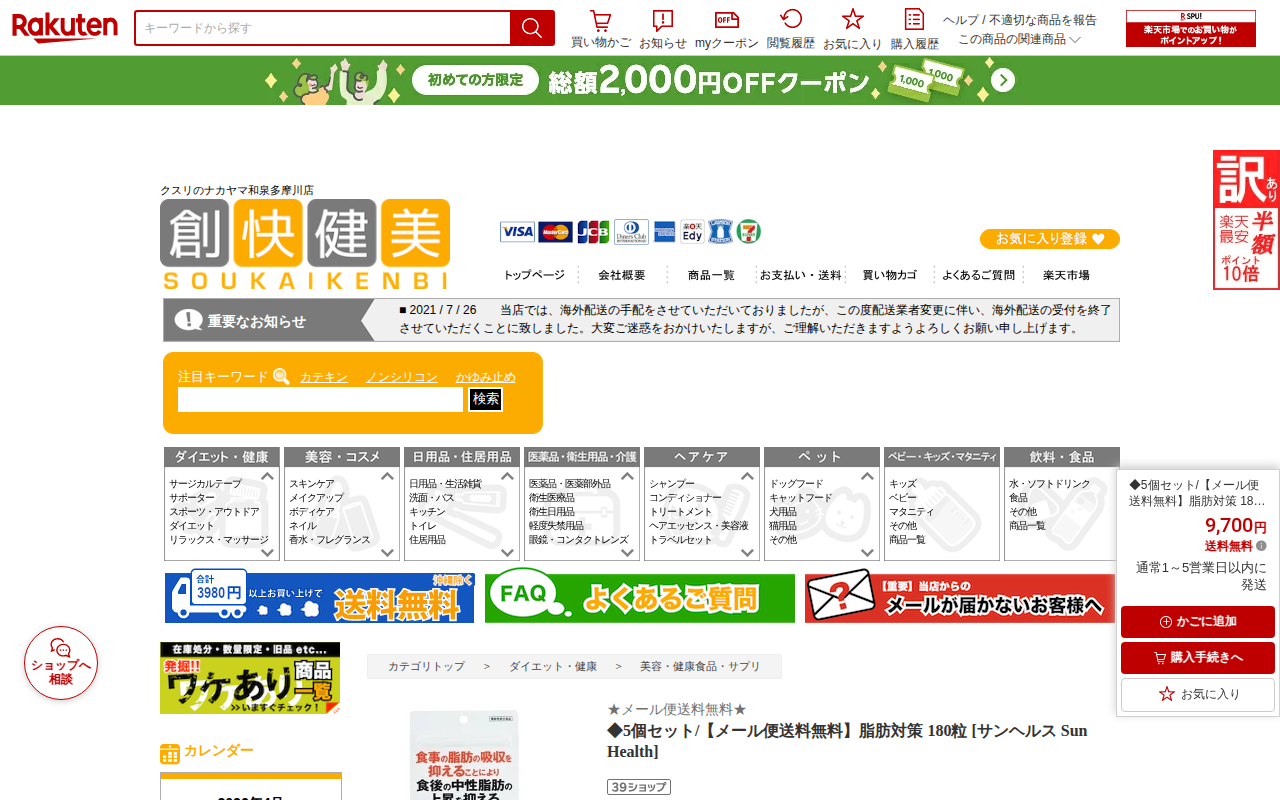Focus the 注目キーワード shop search field

[x=321, y=399]
